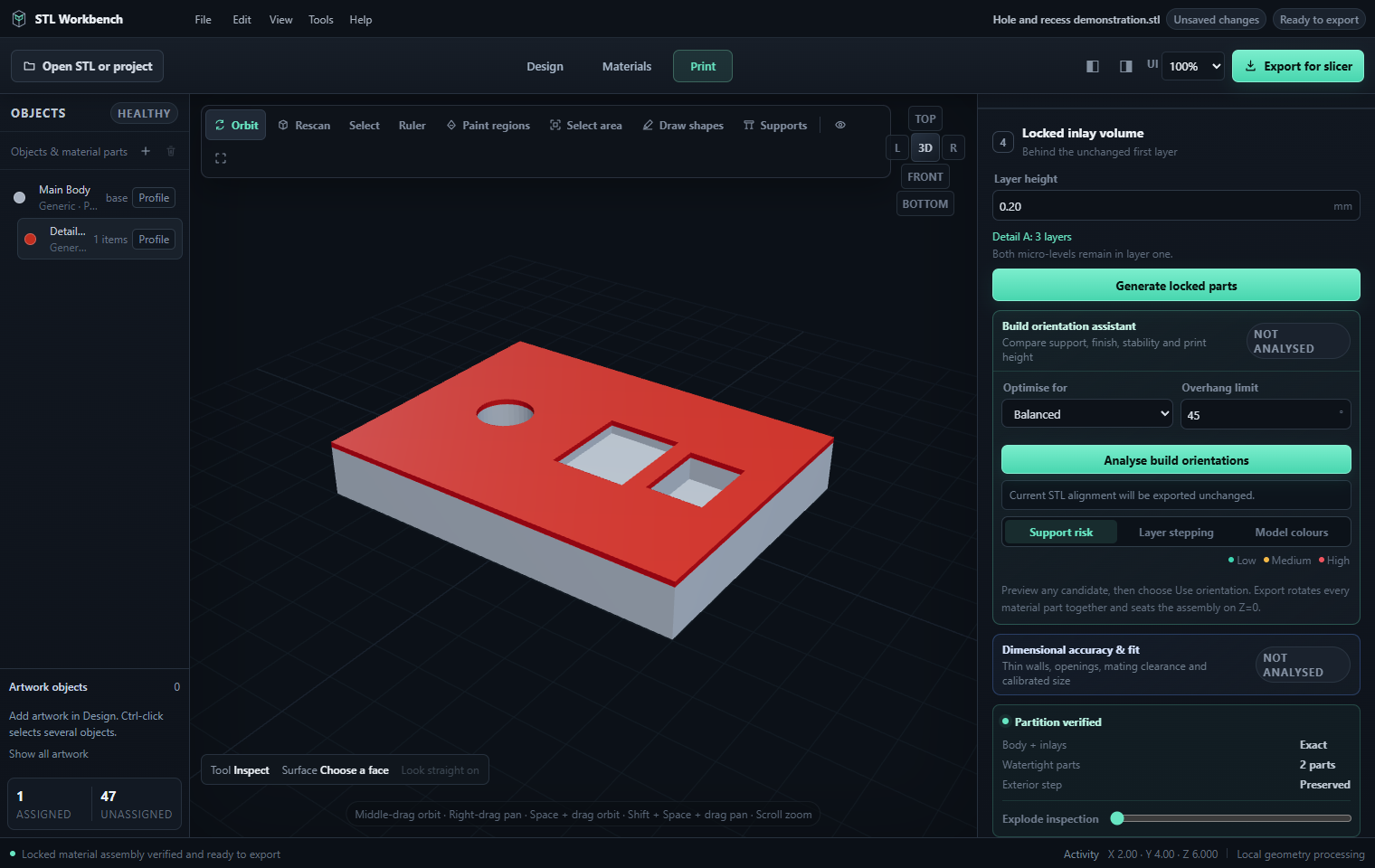The image size is (1375, 868).
Task: Open the Edit menu
Action: tap(242, 19)
